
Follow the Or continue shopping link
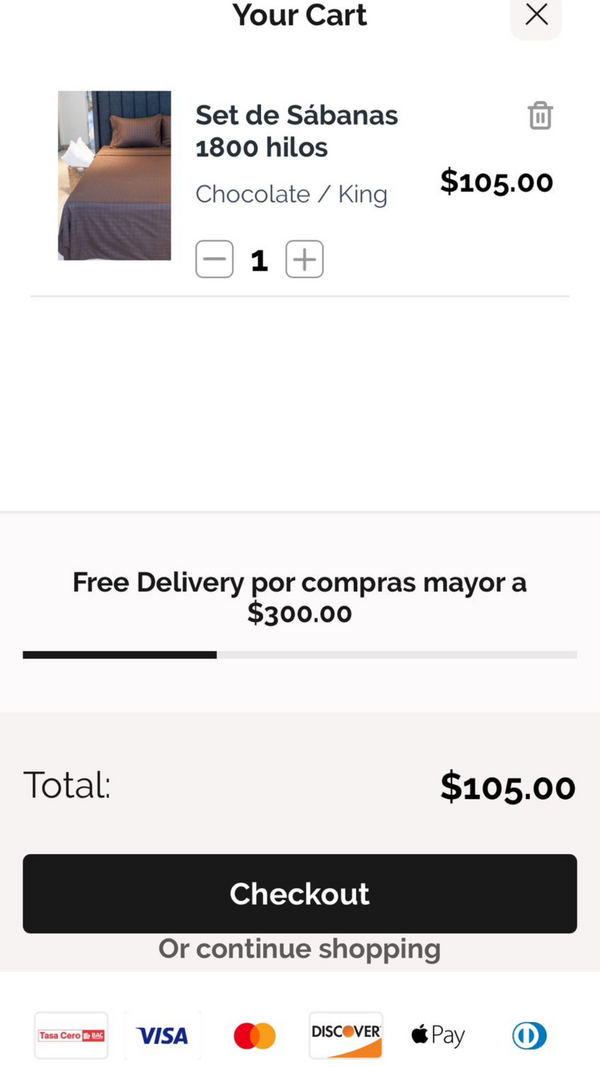click(300, 949)
